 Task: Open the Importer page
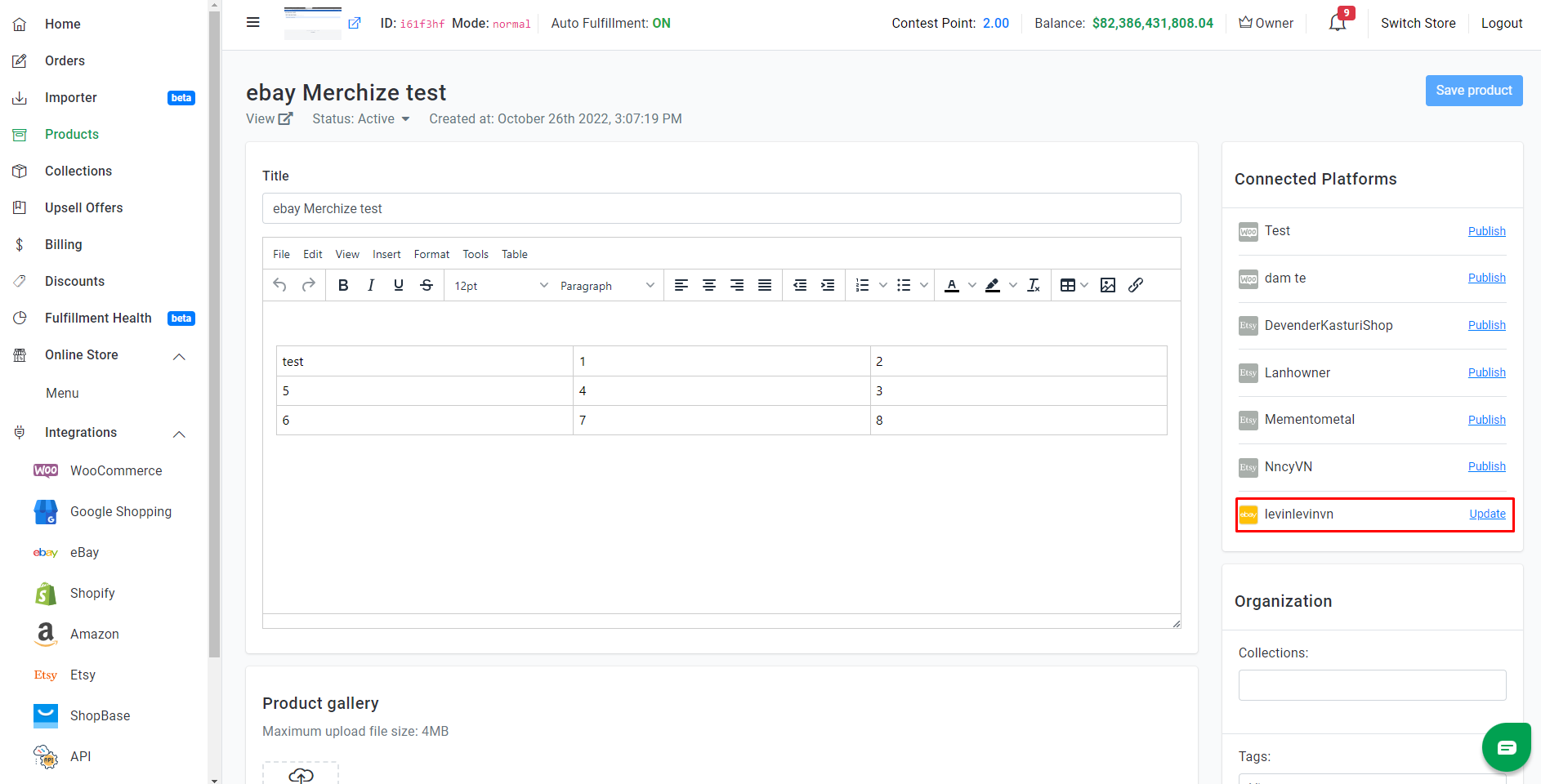(71, 97)
